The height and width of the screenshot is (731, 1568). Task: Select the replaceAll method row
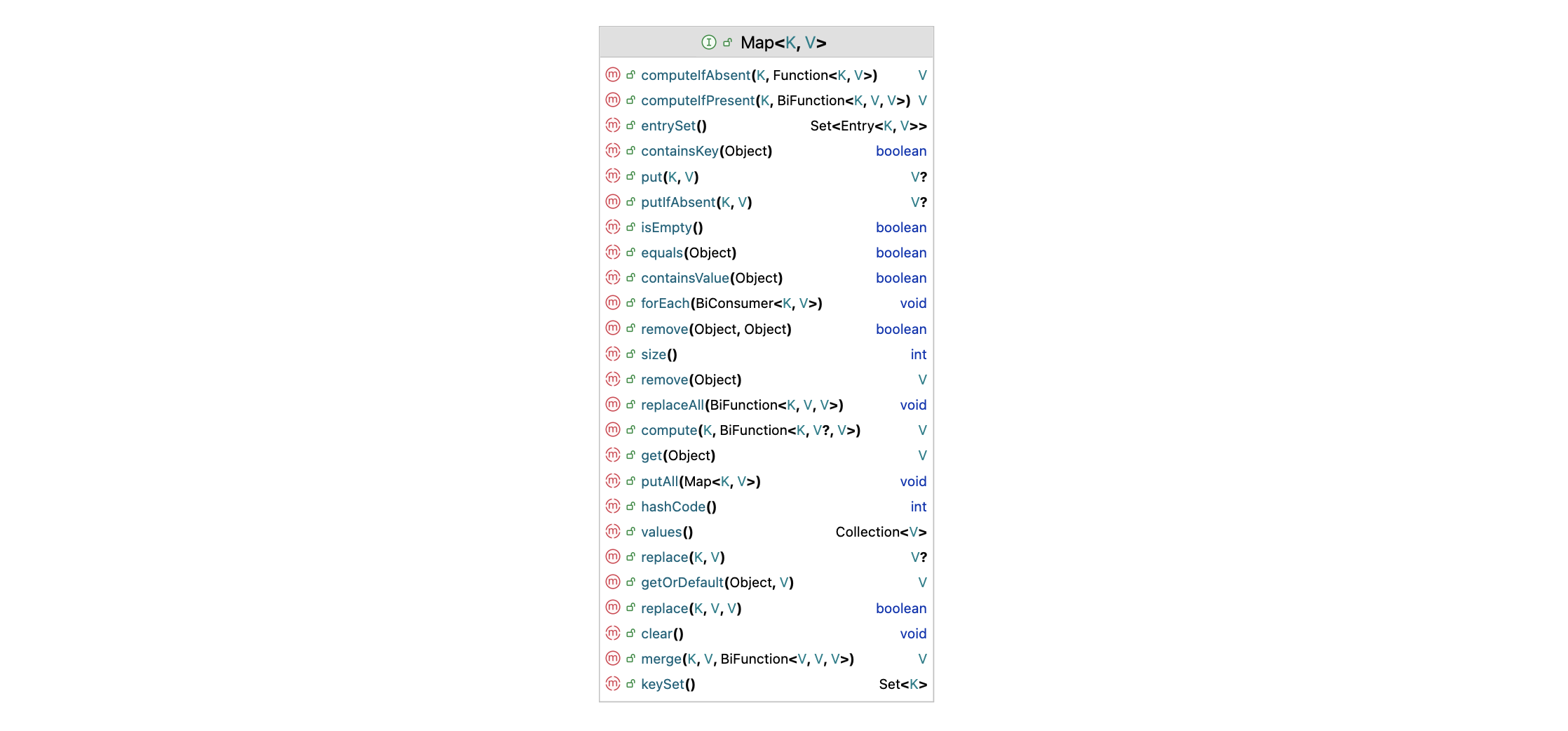point(672,405)
